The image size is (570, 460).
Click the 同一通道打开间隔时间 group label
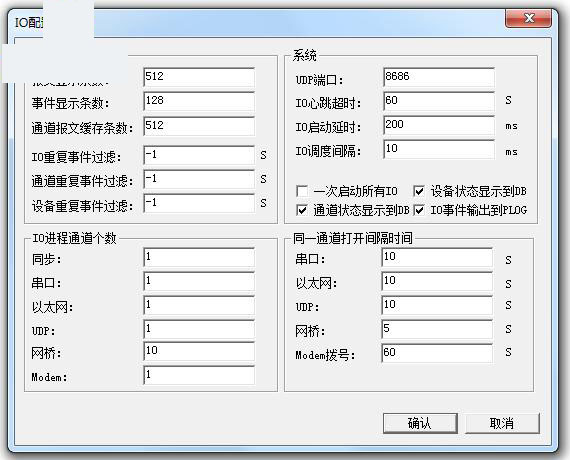click(x=353, y=238)
